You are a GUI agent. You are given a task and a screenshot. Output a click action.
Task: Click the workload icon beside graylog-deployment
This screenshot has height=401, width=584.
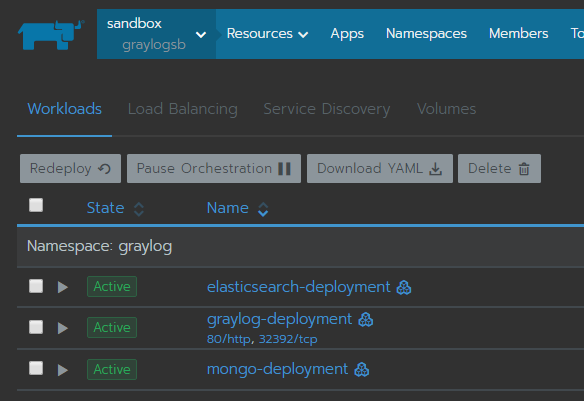(365, 319)
